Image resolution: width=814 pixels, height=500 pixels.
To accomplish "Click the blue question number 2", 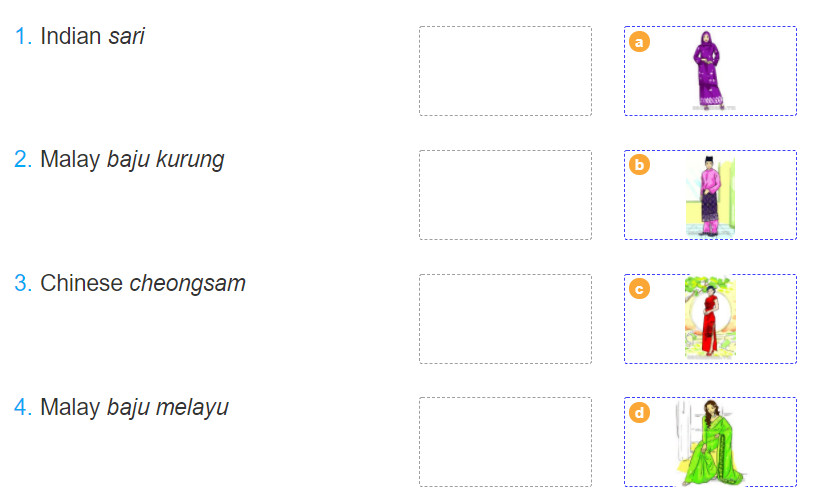I will 23,159.
